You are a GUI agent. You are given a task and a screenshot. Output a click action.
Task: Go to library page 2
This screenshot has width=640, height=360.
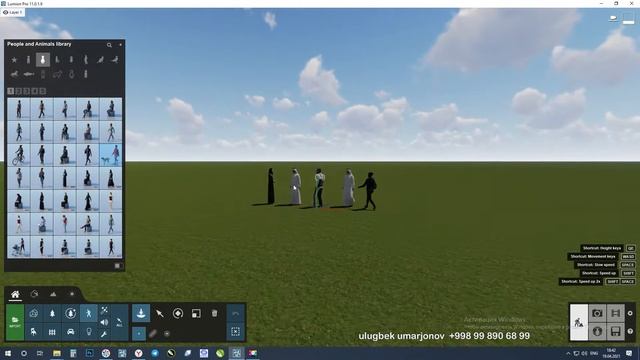[x=19, y=91]
